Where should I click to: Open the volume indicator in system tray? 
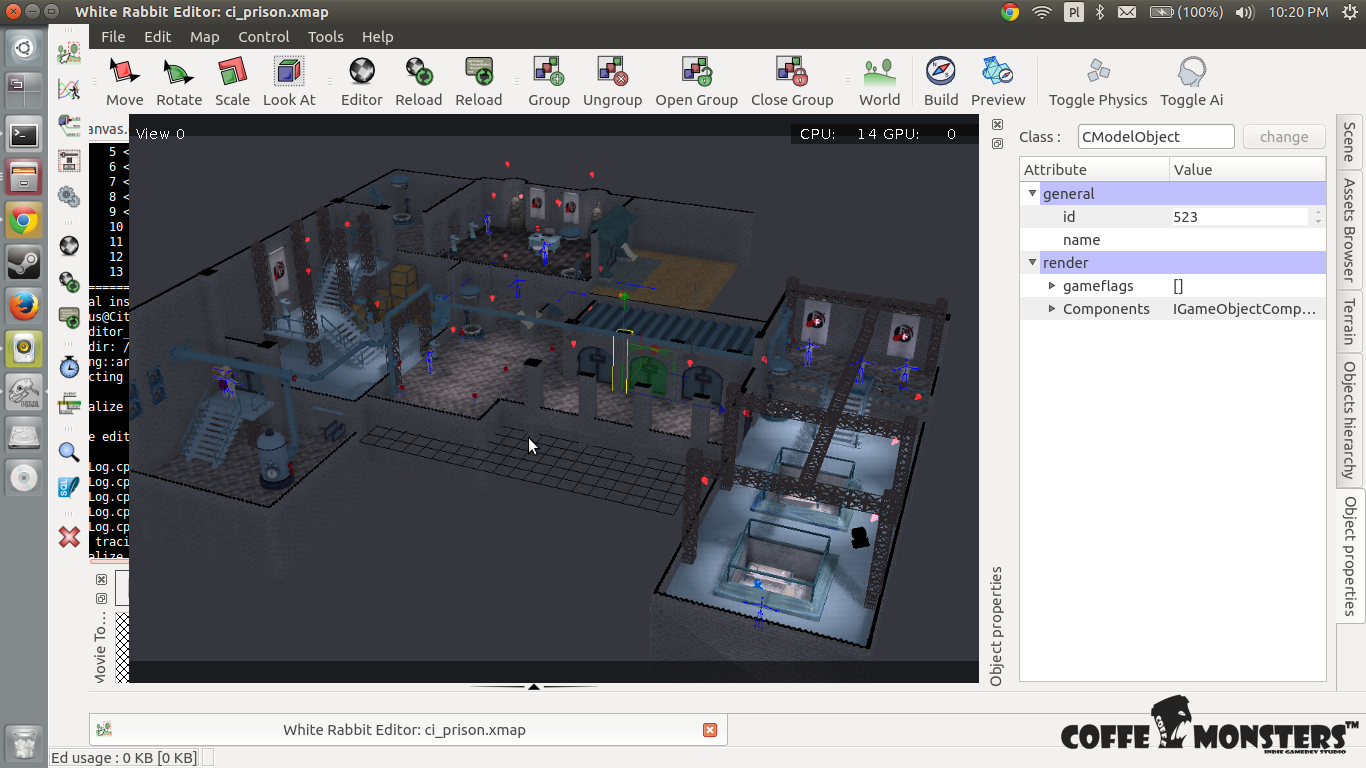pos(1244,12)
